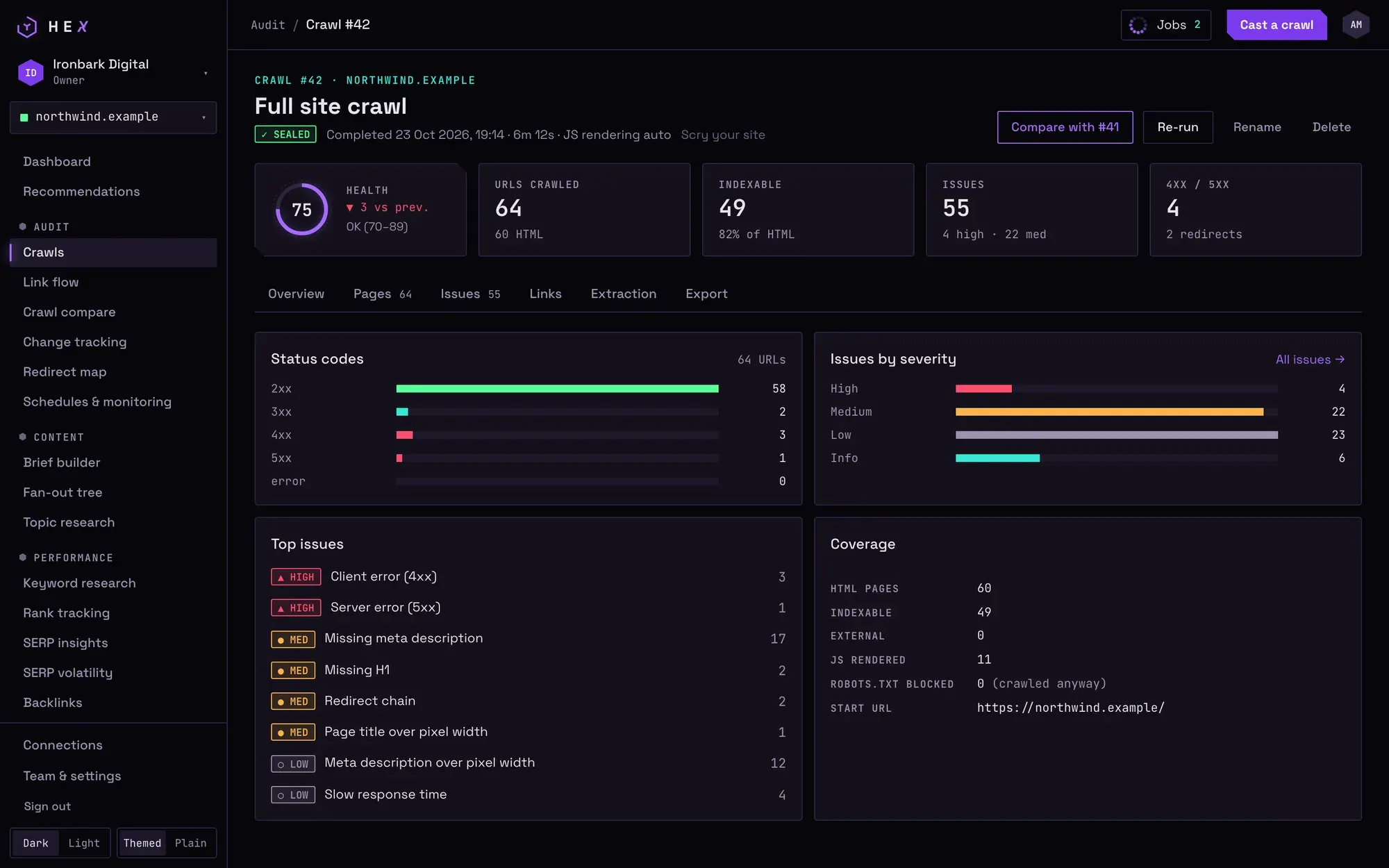The width and height of the screenshot is (1389, 868).
Task: Click the Ironbark Digital ID hexagon avatar
Action: click(31, 72)
